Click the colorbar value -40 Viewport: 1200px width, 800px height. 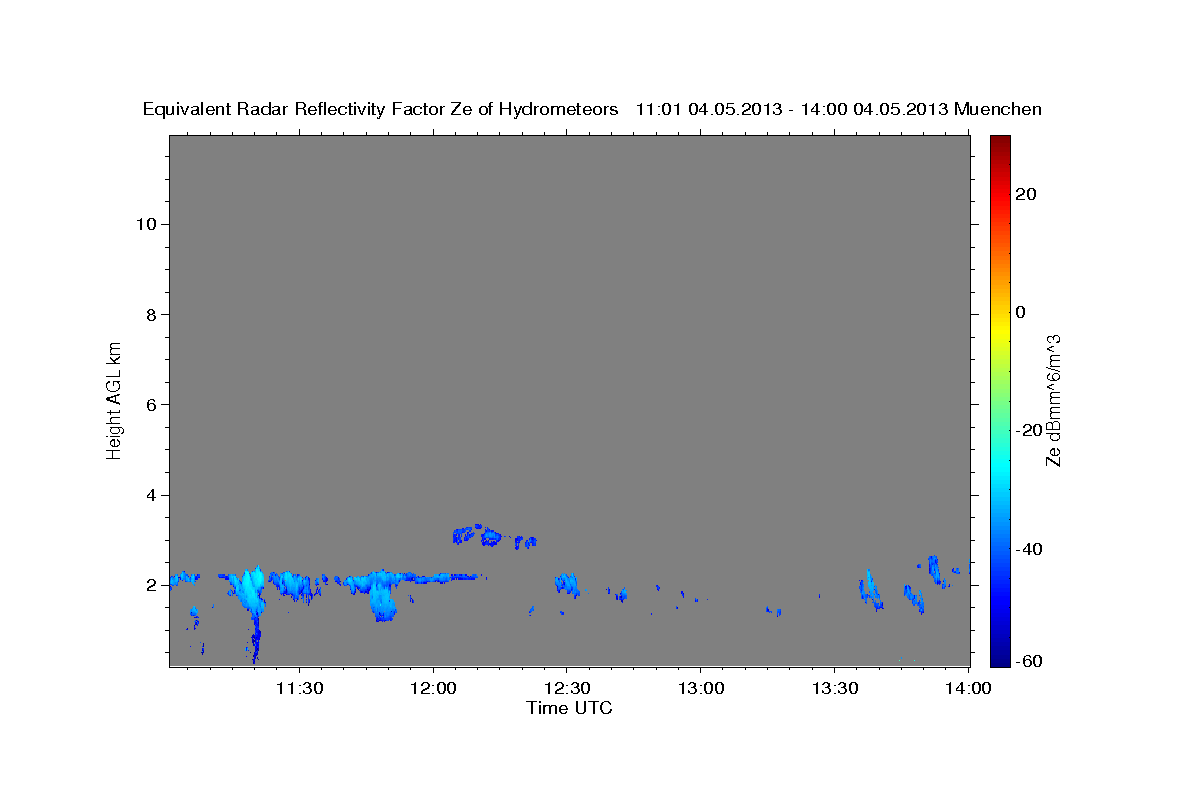click(x=1028, y=549)
